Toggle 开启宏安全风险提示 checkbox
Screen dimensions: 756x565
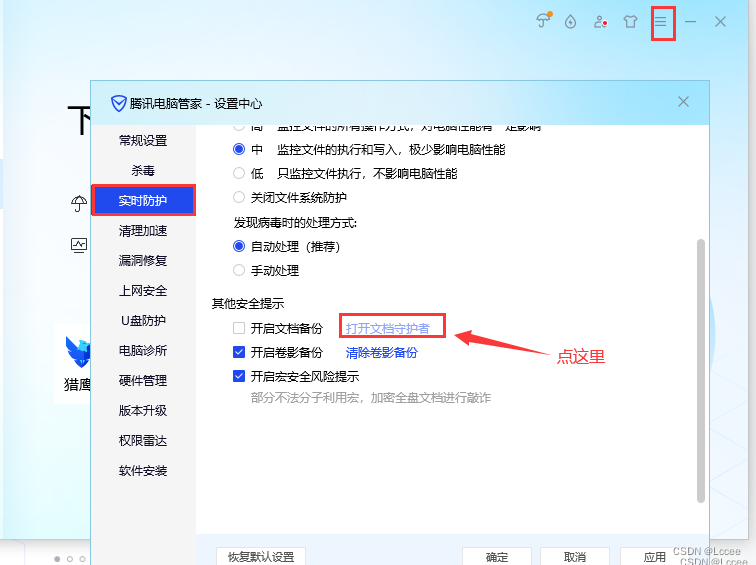click(239, 376)
